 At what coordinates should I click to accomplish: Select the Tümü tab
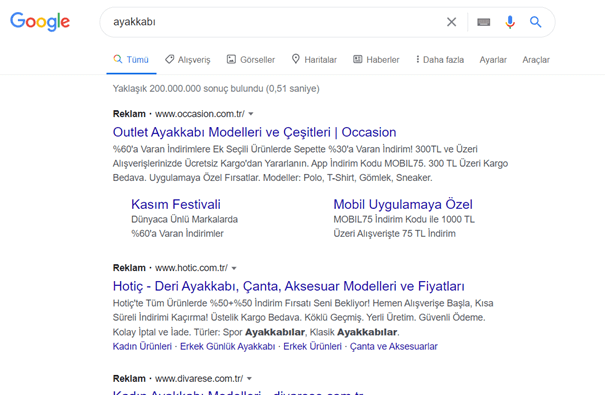point(131,60)
